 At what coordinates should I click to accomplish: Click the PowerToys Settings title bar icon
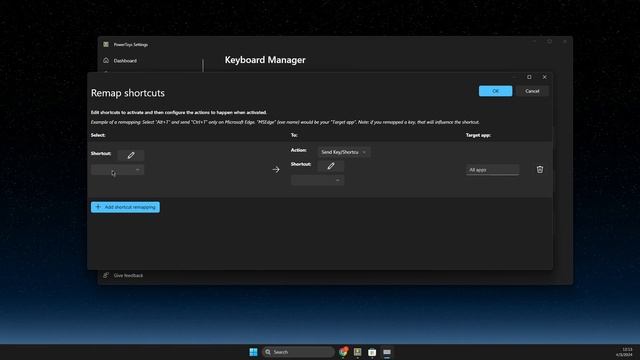(x=106, y=44)
